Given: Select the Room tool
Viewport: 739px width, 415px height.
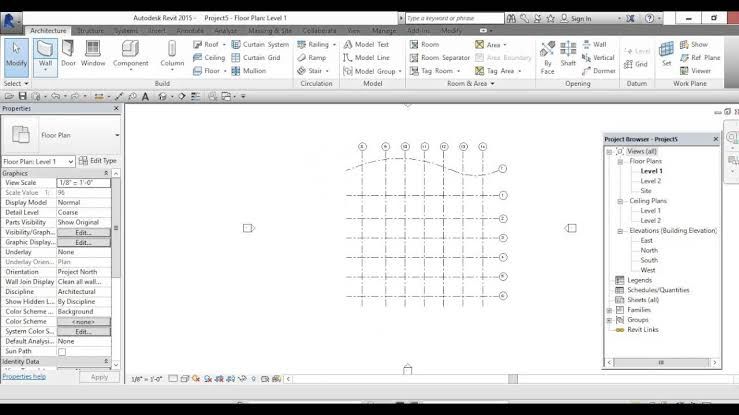Looking at the screenshot, I should (x=424, y=44).
